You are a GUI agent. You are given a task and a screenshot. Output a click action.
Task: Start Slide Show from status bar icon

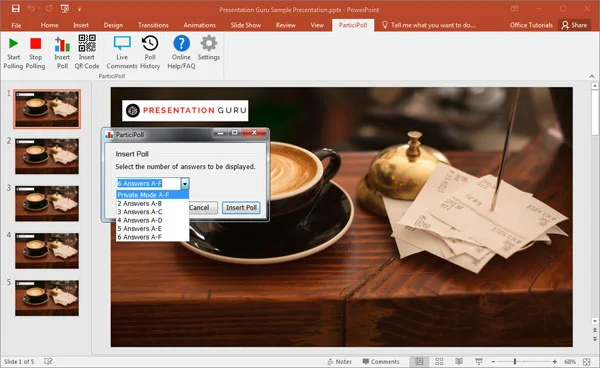(x=479, y=361)
